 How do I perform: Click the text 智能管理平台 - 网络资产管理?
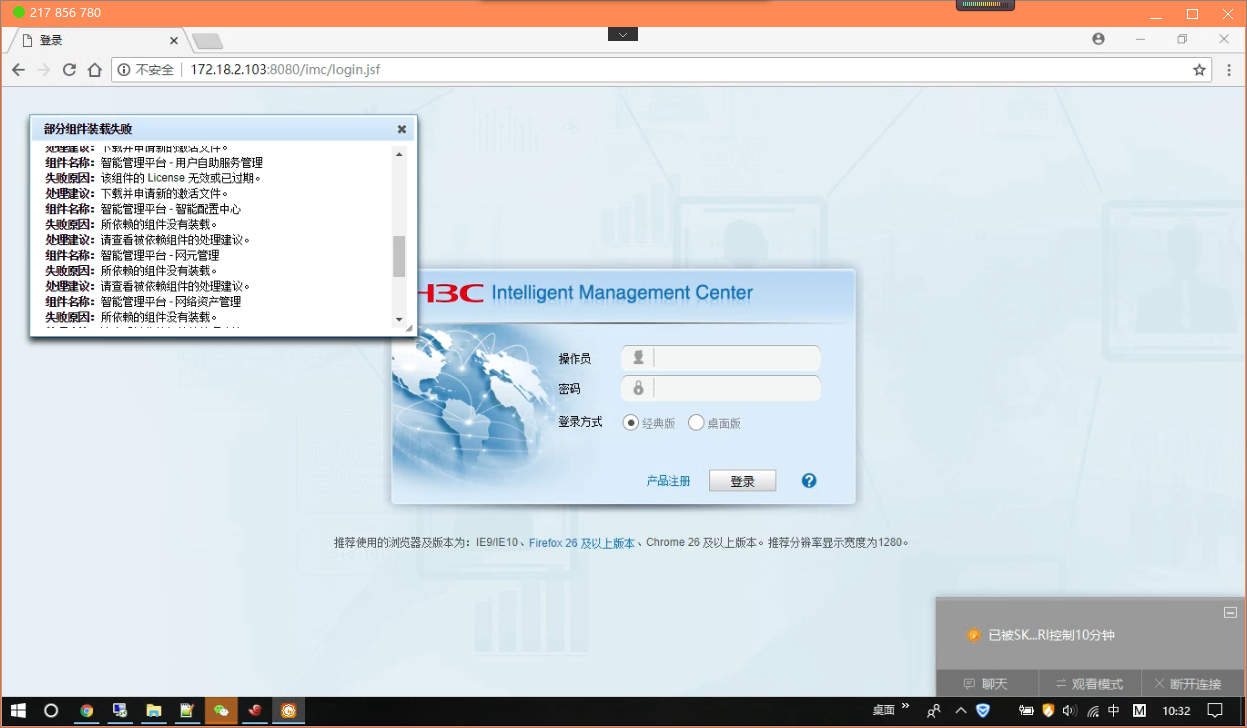(x=171, y=301)
